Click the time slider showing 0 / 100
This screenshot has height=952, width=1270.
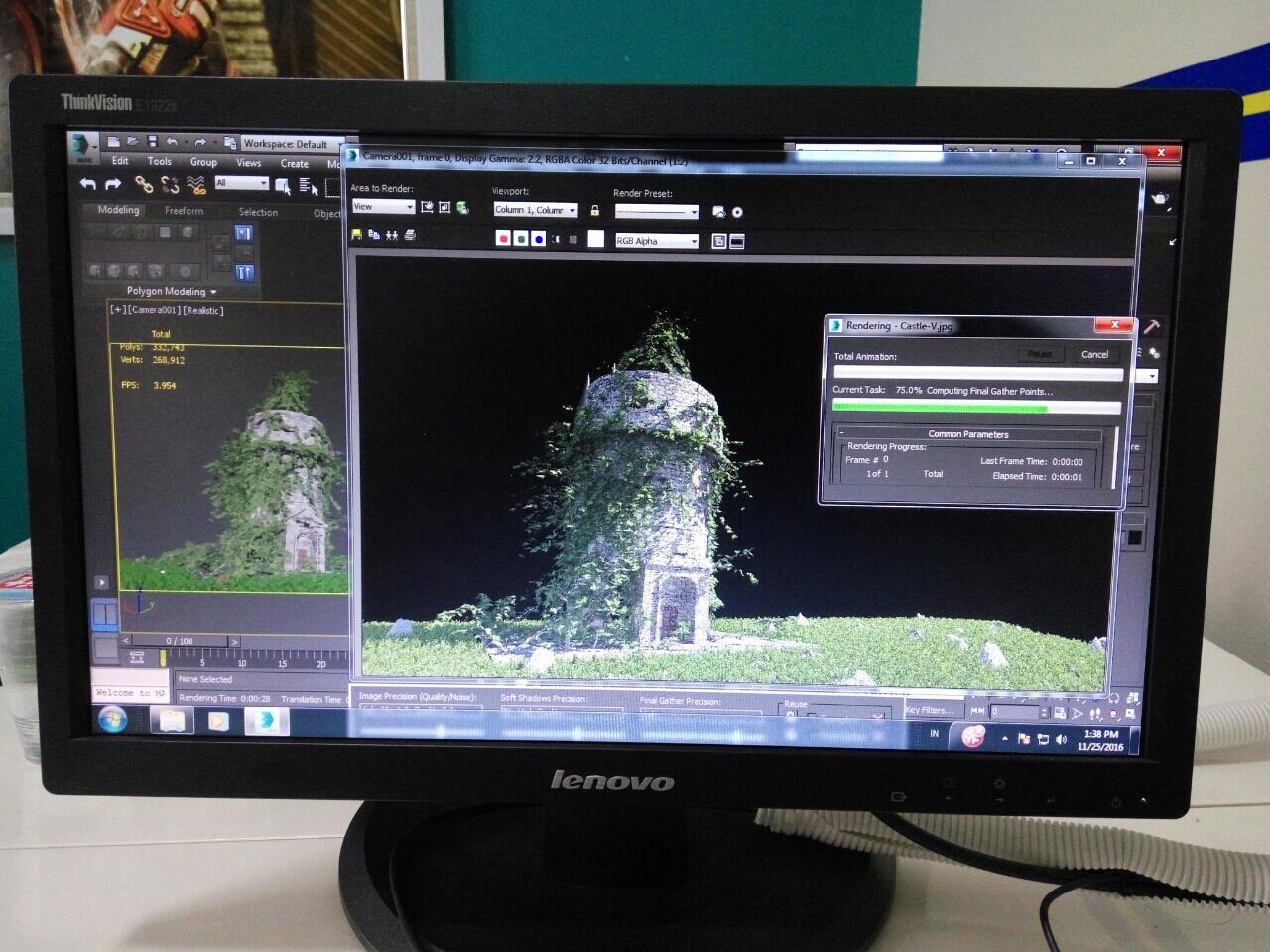click(180, 641)
